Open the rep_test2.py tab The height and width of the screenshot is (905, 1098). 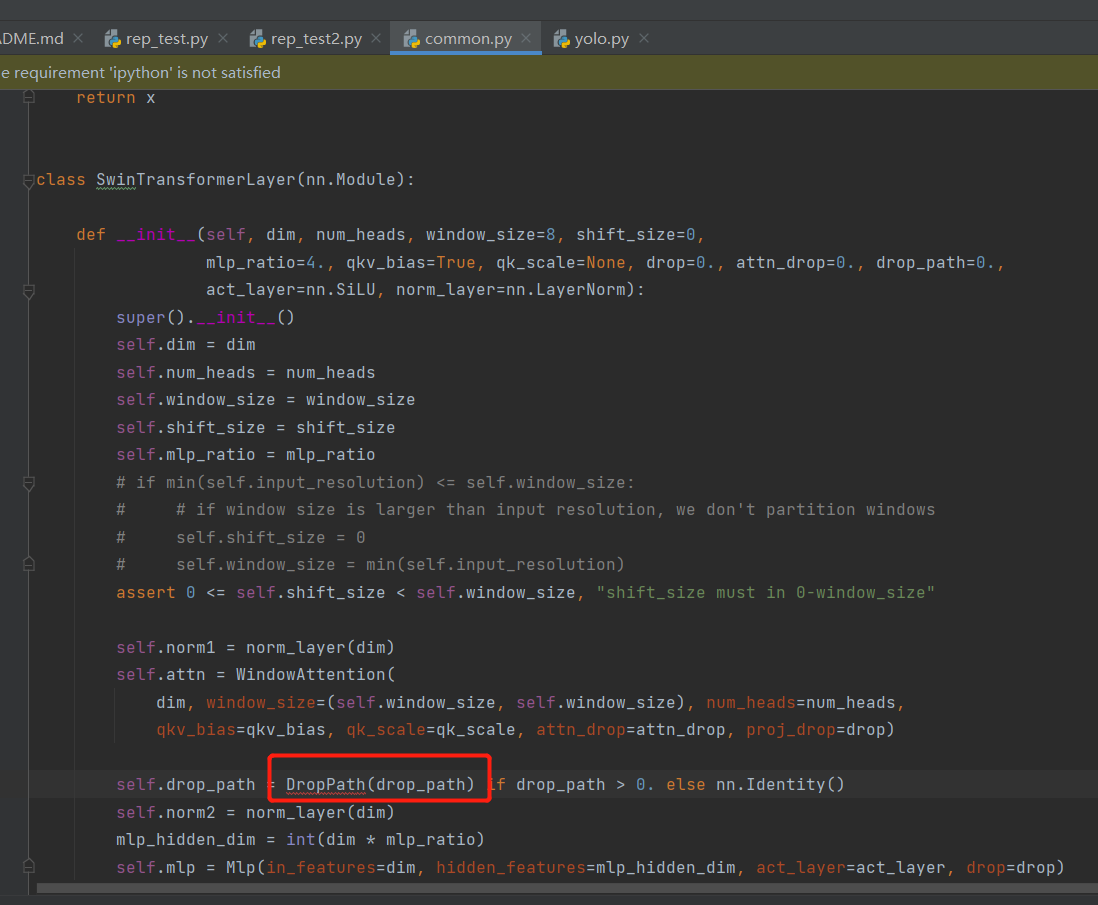click(x=316, y=39)
